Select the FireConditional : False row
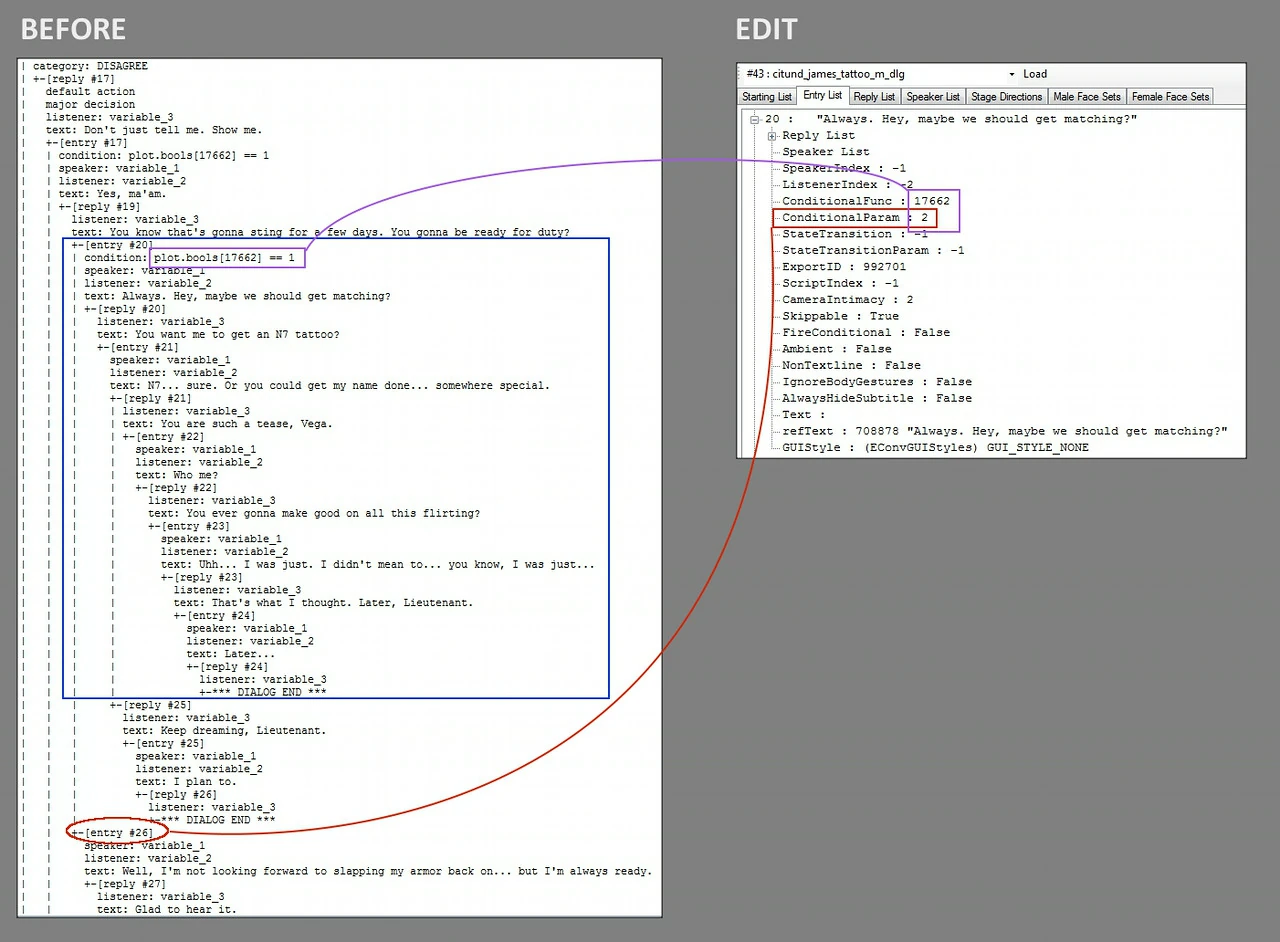 (866, 332)
